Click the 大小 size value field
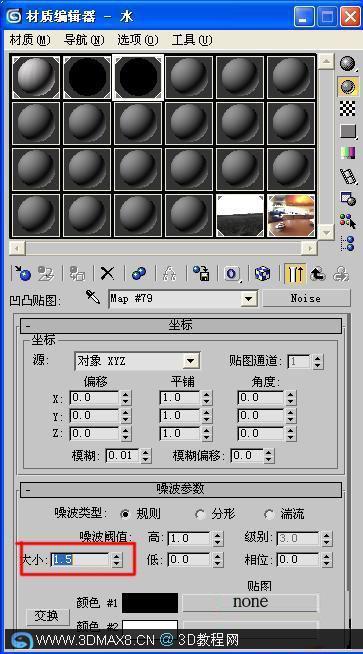This screenshot has width=363, height=654. tap(81, 560)
